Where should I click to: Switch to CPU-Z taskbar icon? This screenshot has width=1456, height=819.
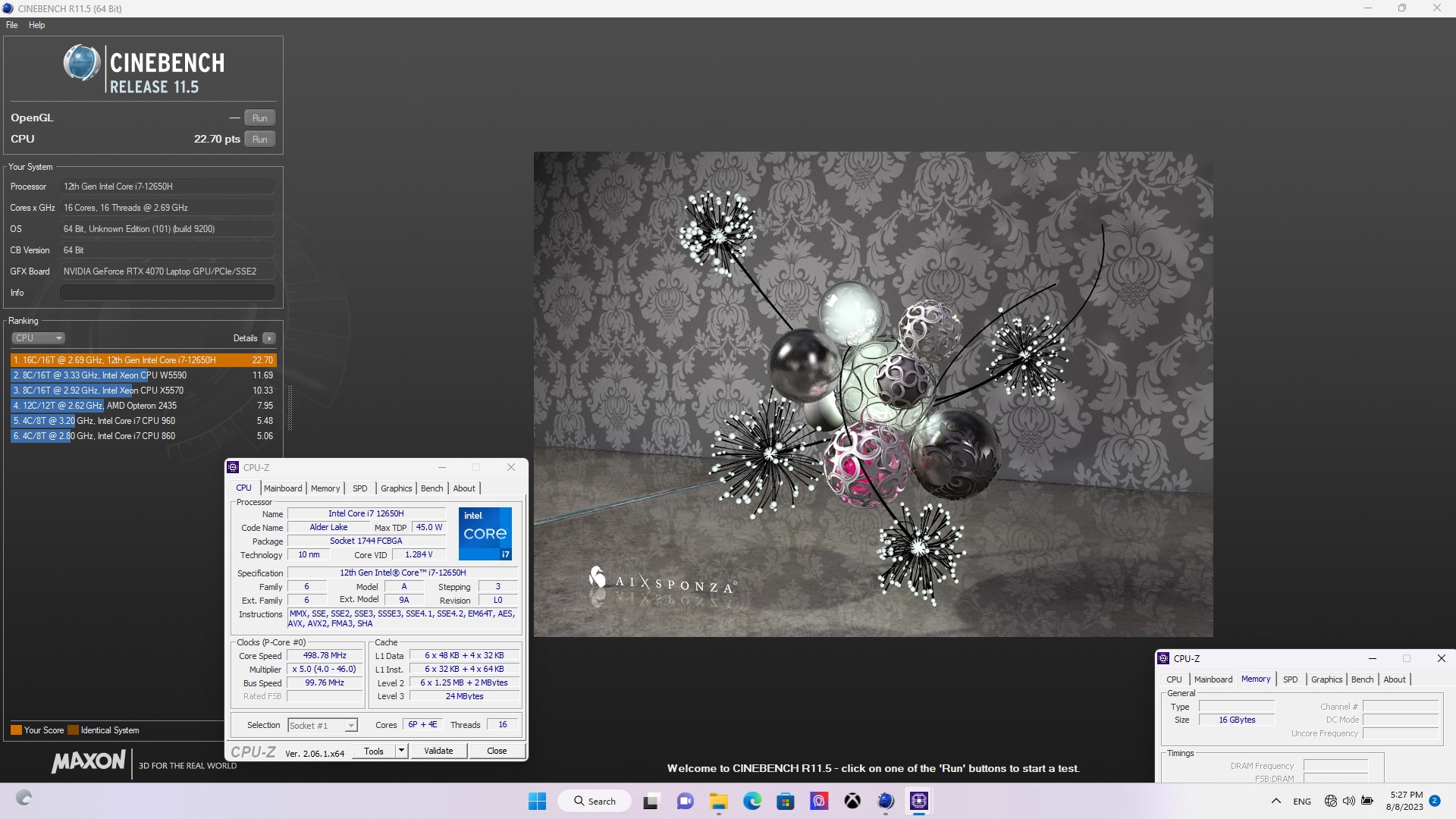[x=919, y=802]
